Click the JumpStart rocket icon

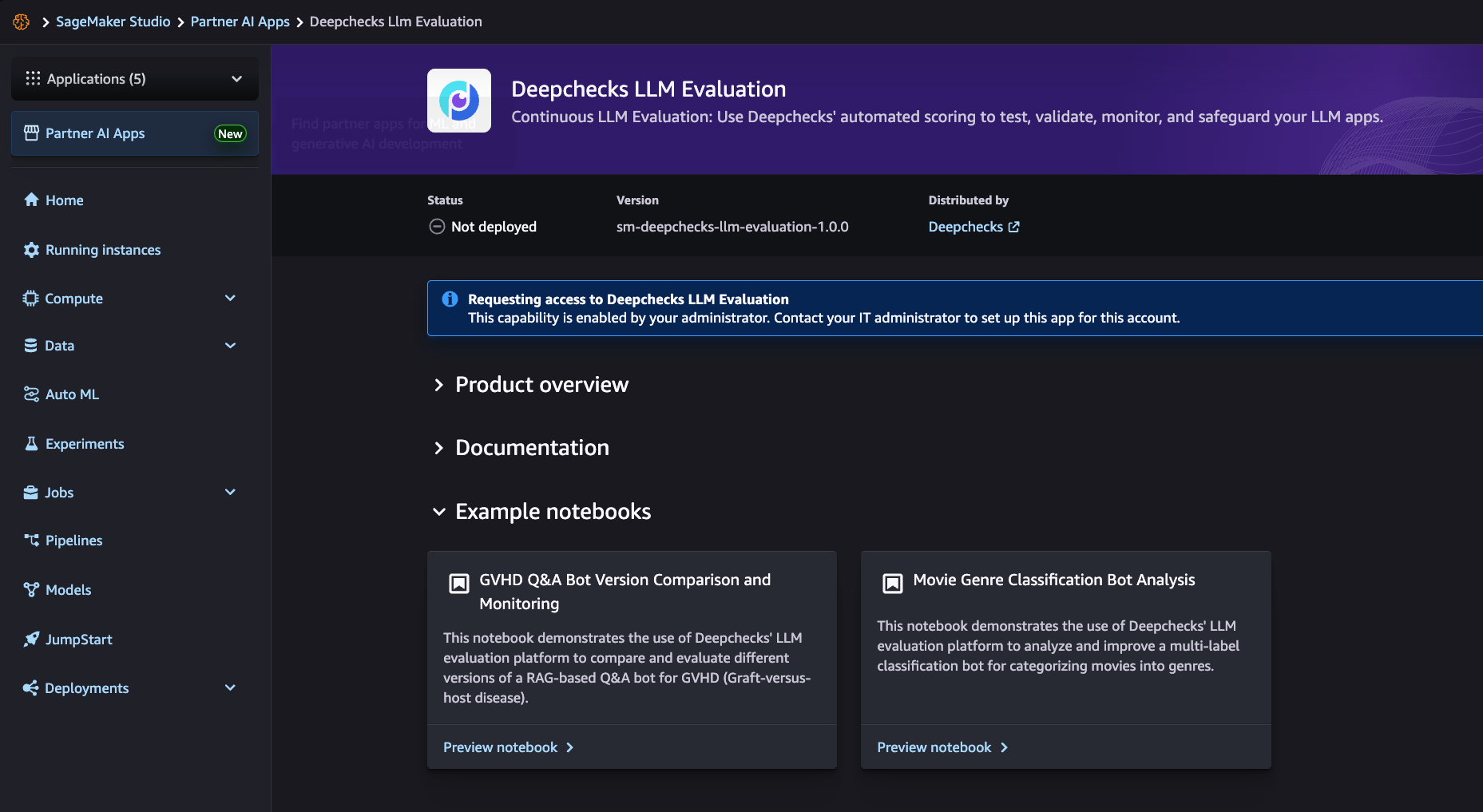coord(31,640)
